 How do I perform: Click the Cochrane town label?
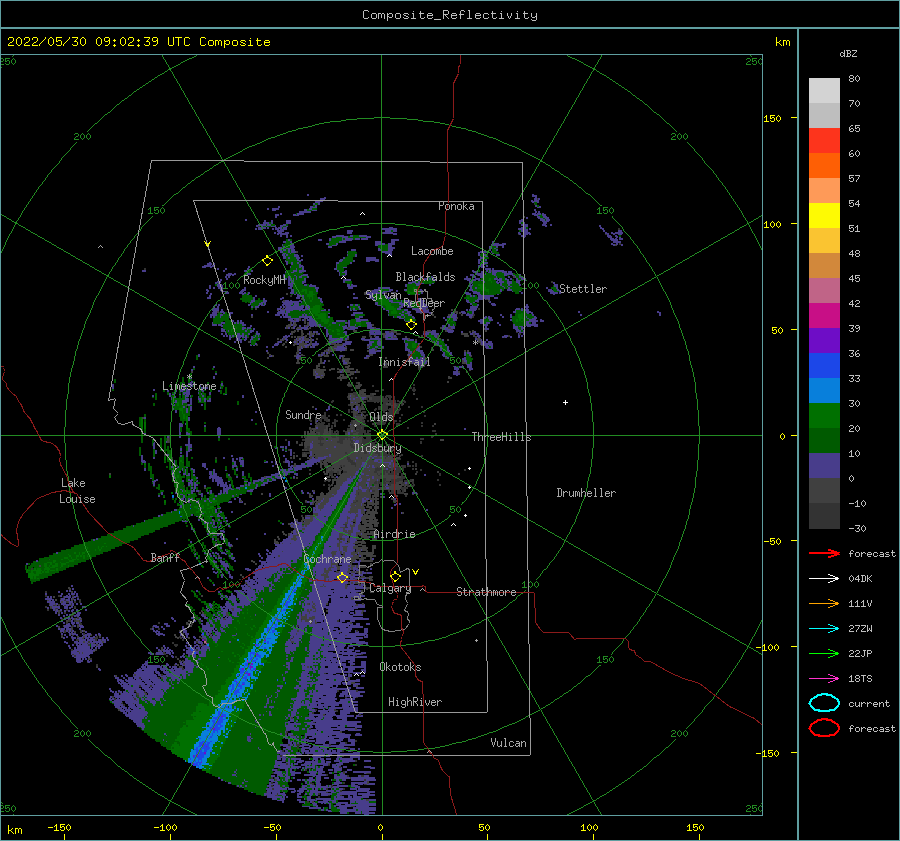coord(327,559)
